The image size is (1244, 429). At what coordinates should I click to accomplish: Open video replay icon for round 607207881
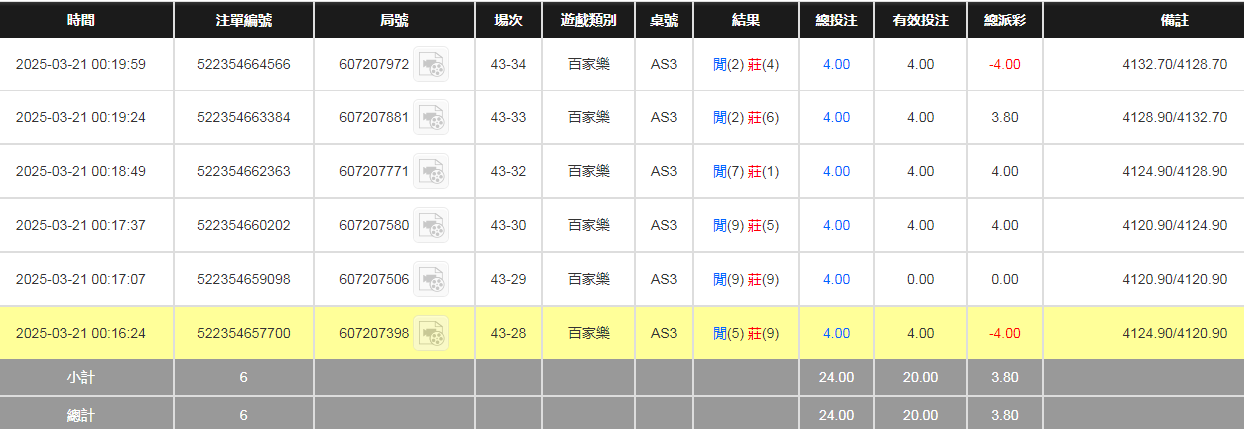tap(431, 118)
